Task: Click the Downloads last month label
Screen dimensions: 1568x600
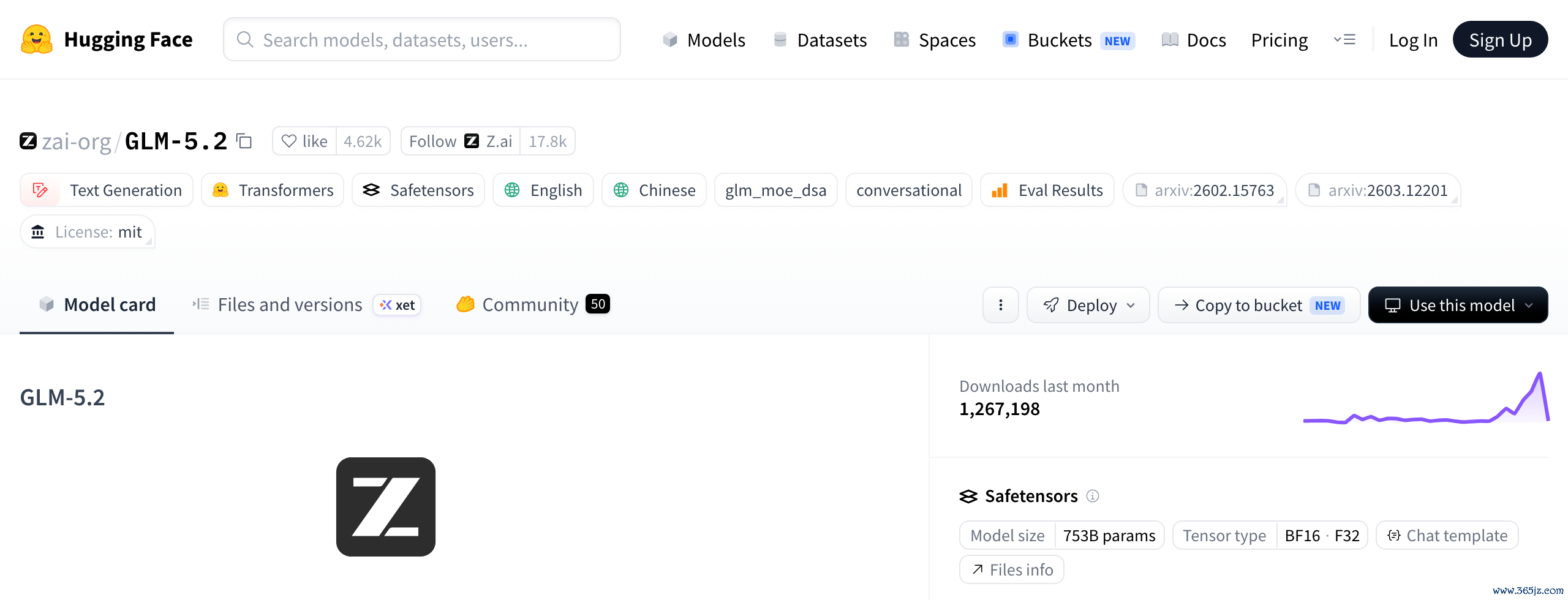Action: [1039, 386]
